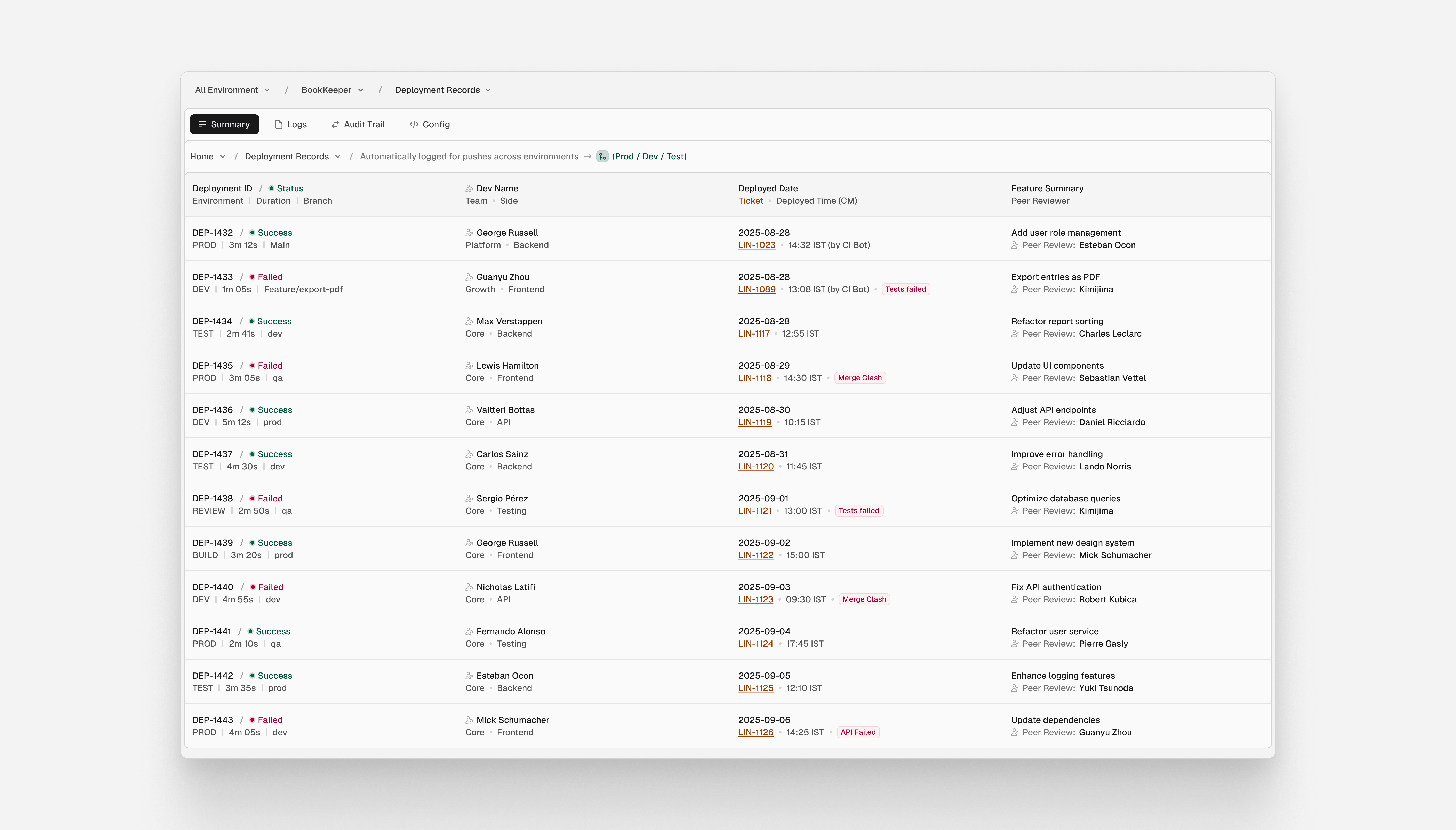The height and width of the screenshot is (830, 1456).
Task: Click the Config code brackets icon
Action: pos(414,124)
